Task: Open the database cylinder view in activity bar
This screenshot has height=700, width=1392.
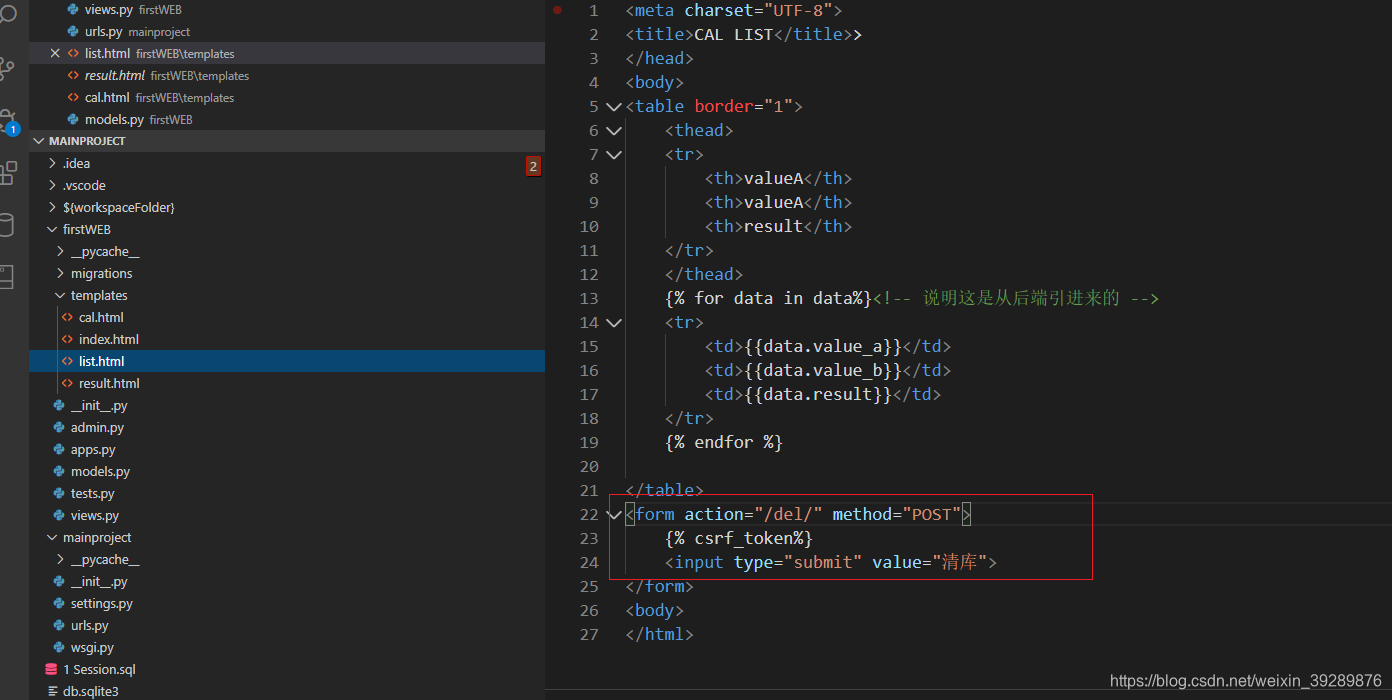Action: [x=8, y=225]
